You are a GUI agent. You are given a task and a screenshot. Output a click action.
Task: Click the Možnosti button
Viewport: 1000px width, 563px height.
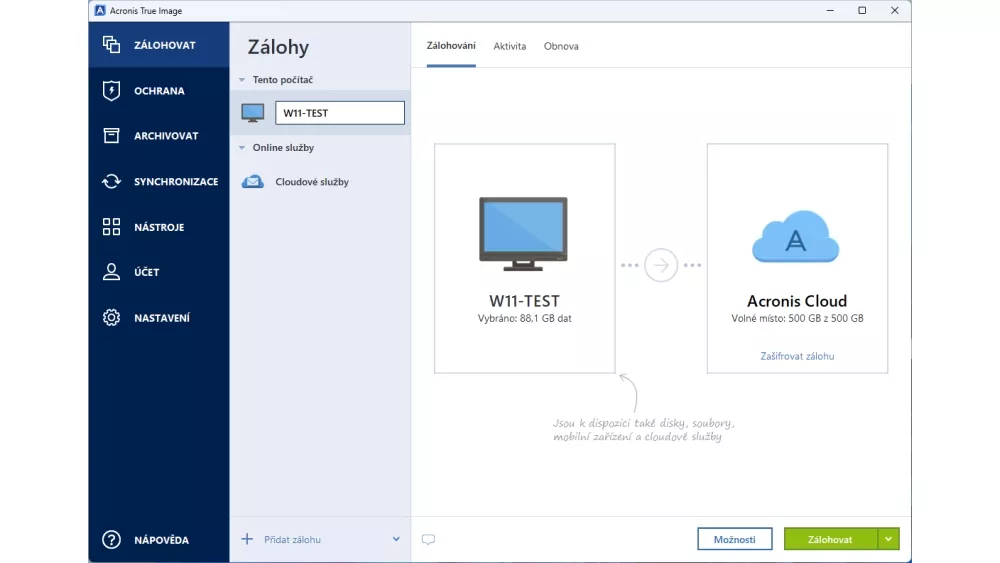click(x=734, y=539)
